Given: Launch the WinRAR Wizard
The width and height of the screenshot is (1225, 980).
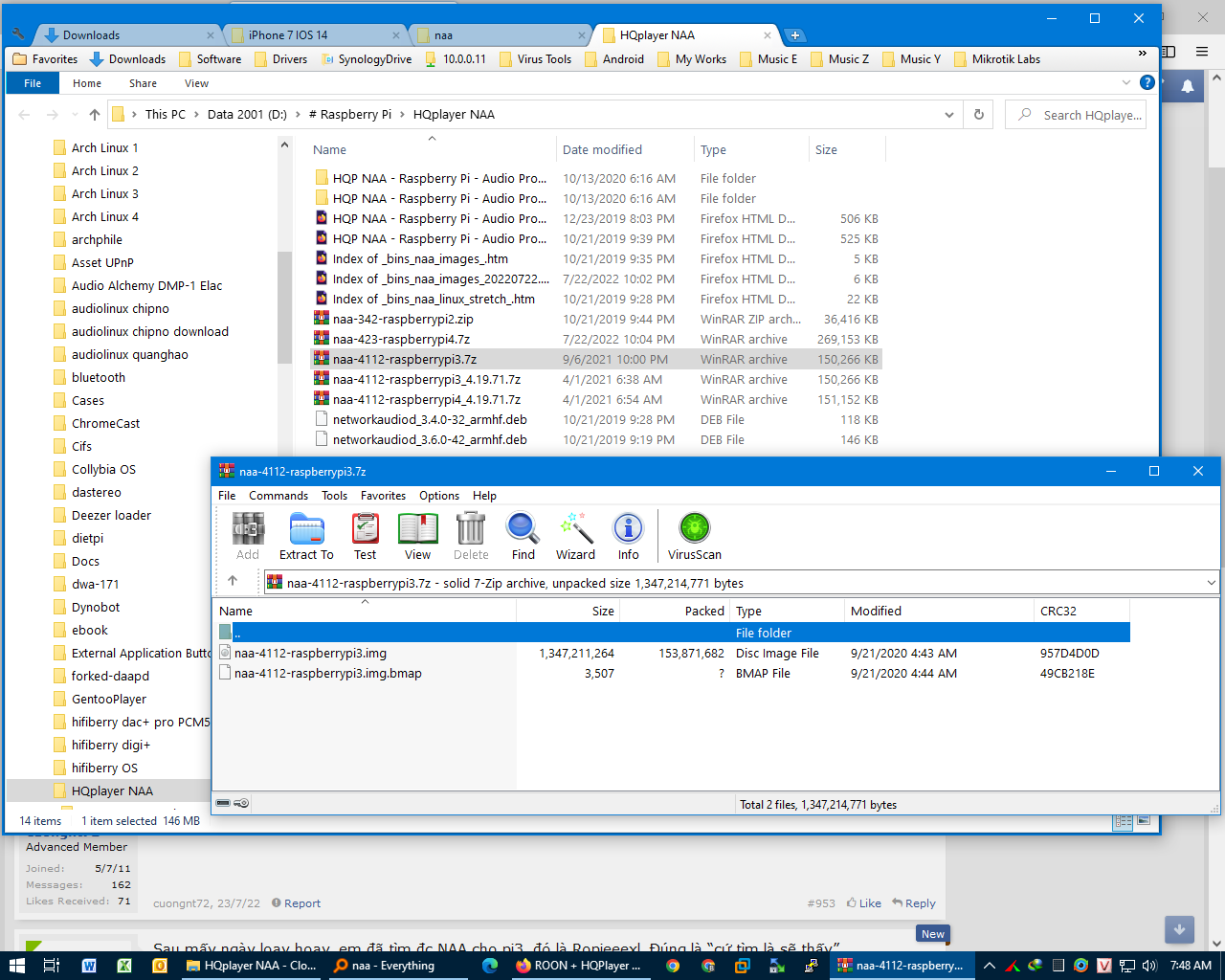Looking at the screenshot, I should [x=575, y=536].
